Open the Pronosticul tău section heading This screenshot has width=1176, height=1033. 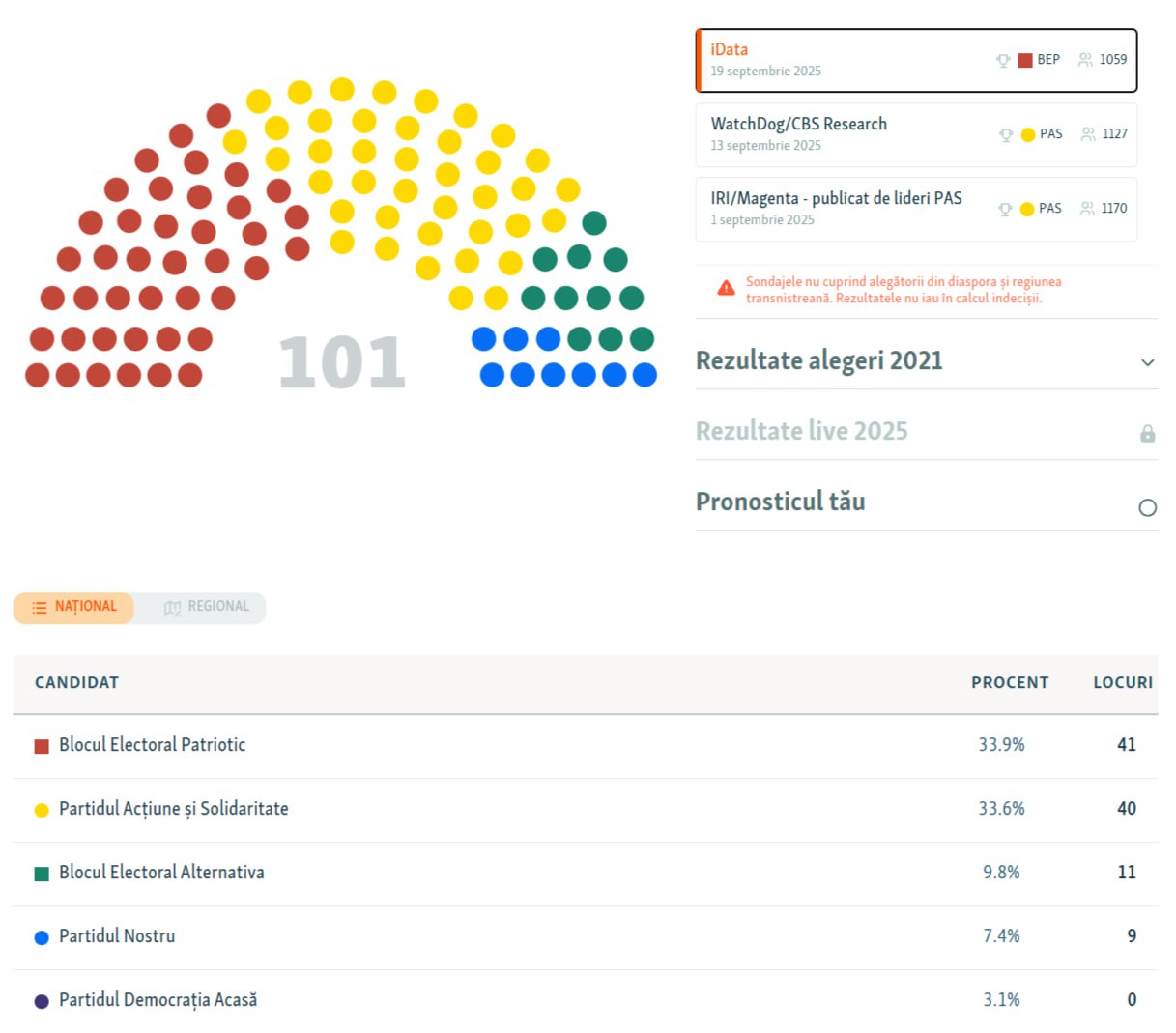(x=781, y=502)
